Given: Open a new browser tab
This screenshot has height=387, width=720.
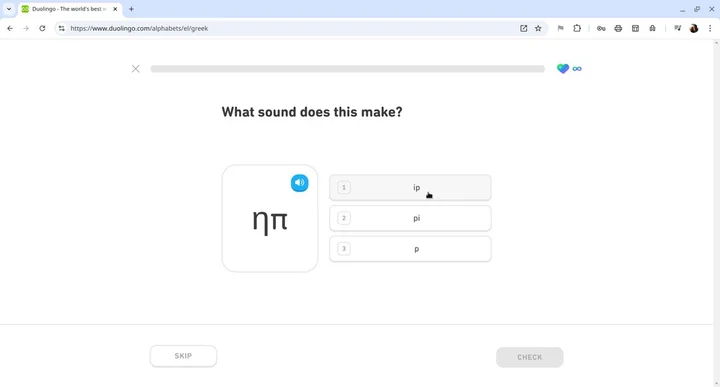Looking at the screenshot, I should coord(131,9).
